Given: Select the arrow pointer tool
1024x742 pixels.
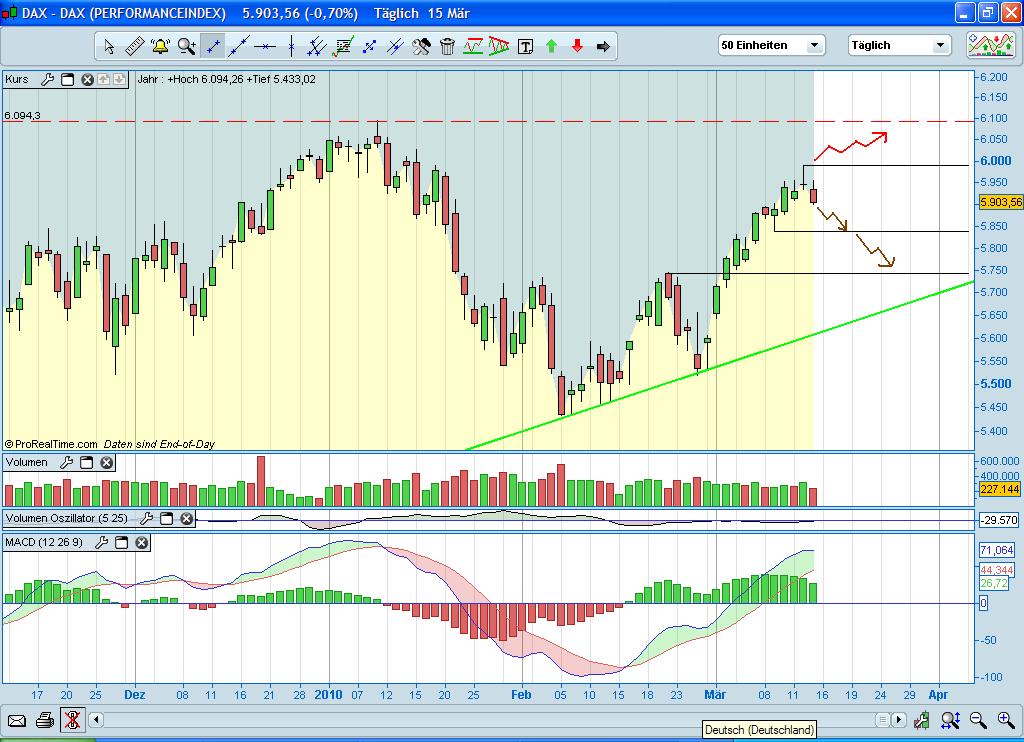Looking at the screenshot, I should pyautogui.click(x=109, y=46).
